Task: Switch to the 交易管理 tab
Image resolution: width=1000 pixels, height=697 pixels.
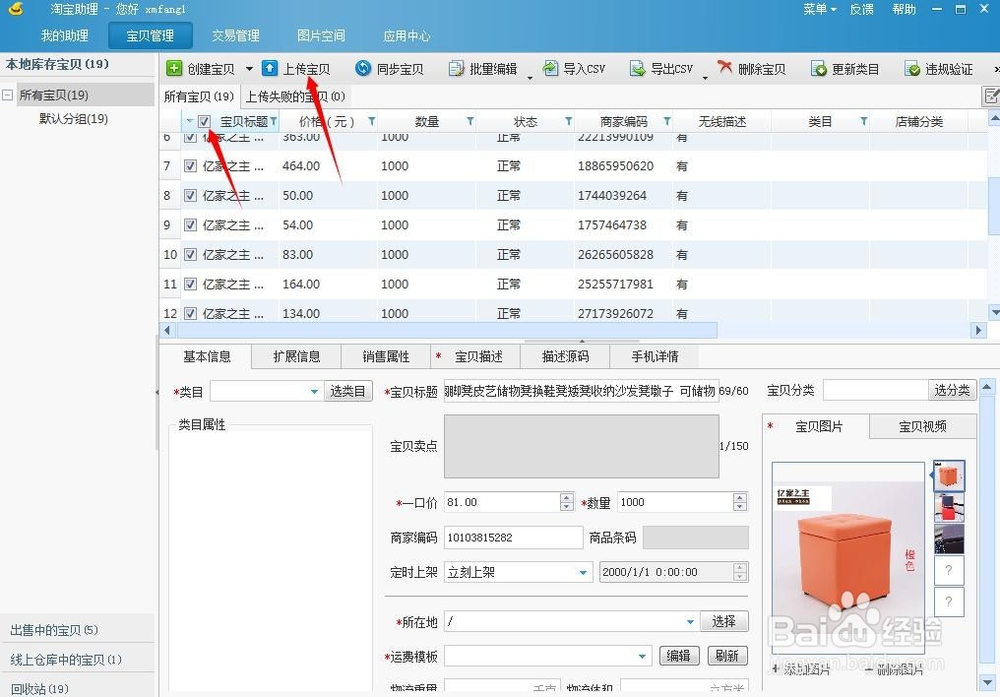Action: click(236, 35)
